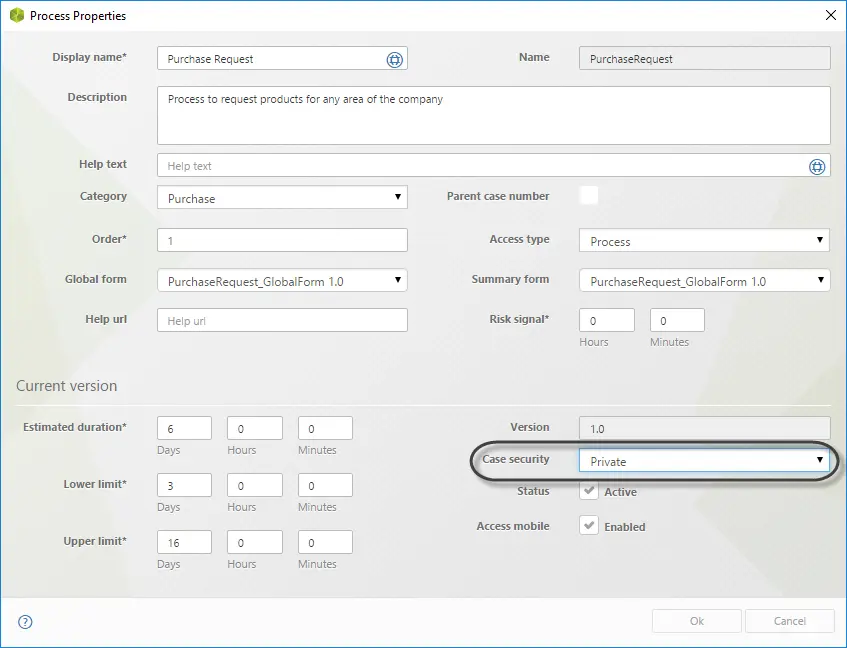This screenshot has width=847, height=648.
Task: Click the Process Properties title text
Action: (x=78, y=16)
